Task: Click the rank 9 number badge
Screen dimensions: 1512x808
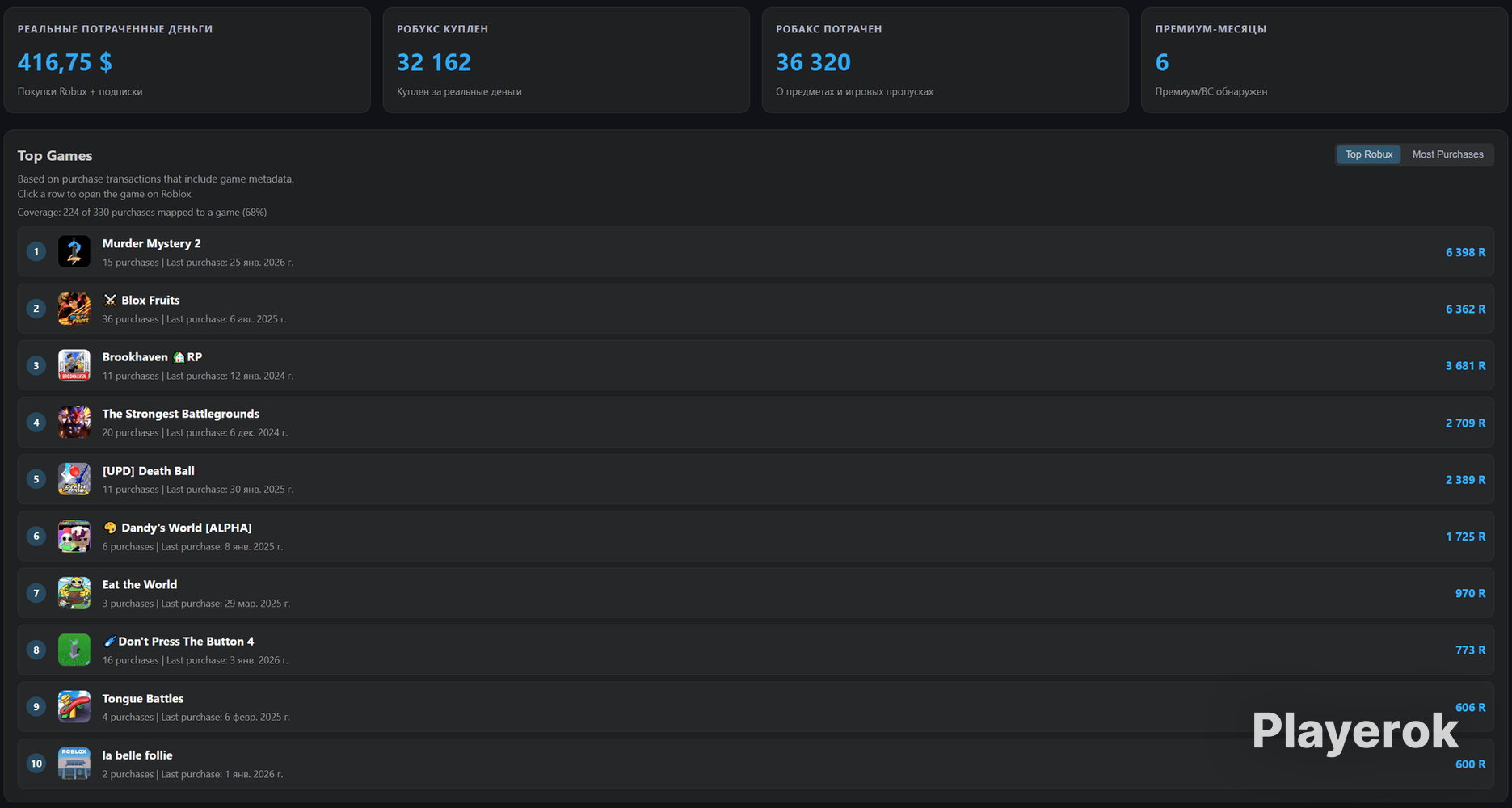Action: pyautogui.click(x=36, y=707)
